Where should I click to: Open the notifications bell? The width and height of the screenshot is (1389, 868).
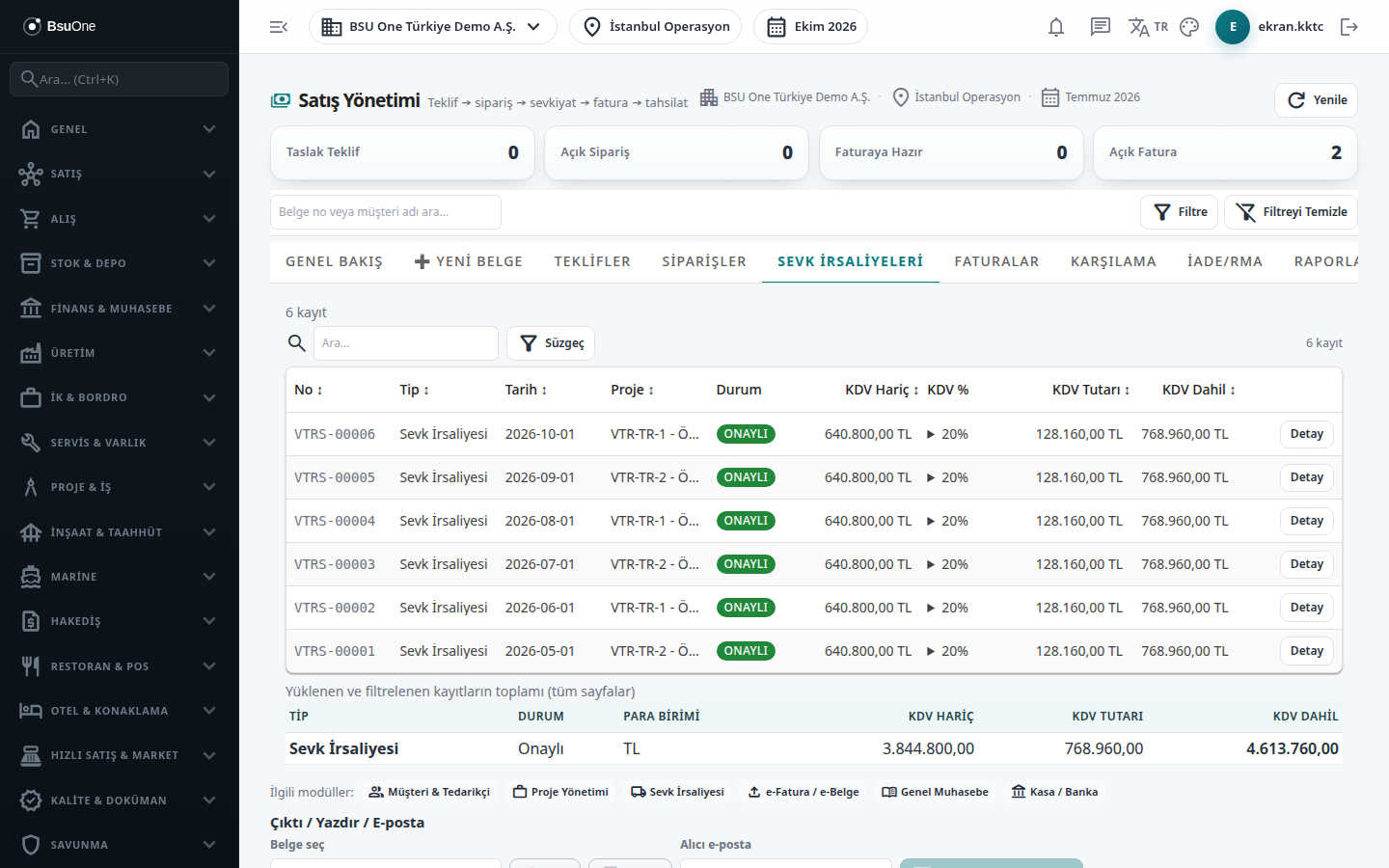(x=1056, y=27)
